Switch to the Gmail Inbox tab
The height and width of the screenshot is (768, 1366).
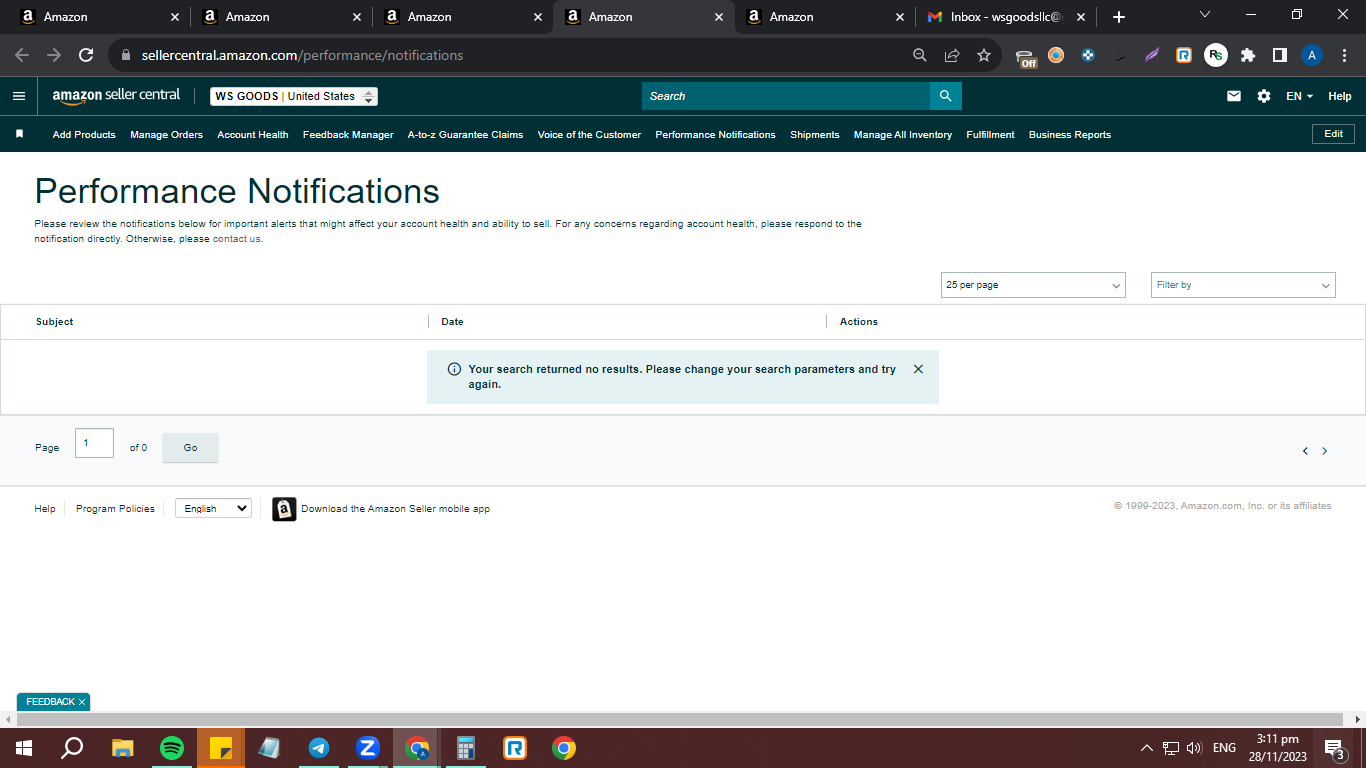click(1005, 17)
